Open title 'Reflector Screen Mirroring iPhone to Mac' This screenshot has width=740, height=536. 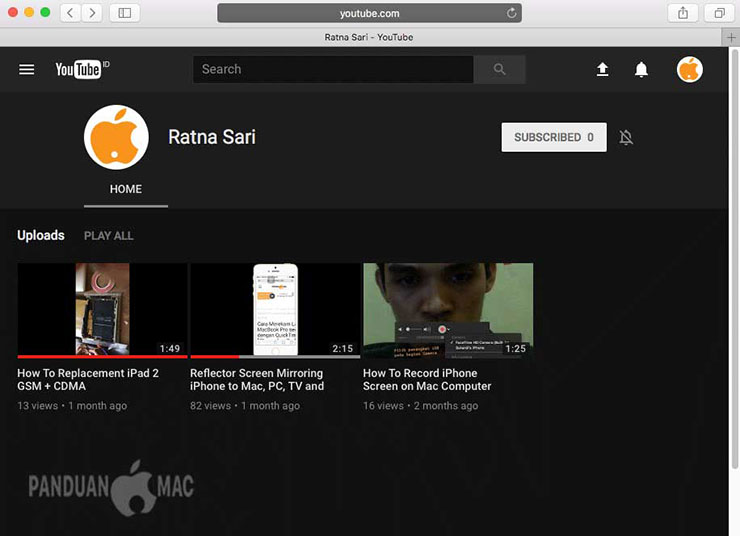[x=257, y=379]
